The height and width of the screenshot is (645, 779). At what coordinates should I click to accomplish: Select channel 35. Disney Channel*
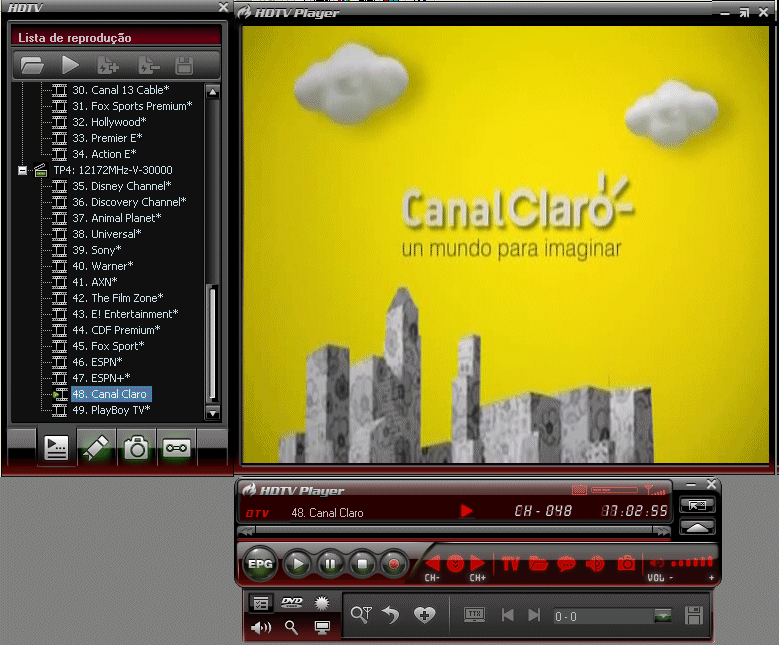click(122, 186)
